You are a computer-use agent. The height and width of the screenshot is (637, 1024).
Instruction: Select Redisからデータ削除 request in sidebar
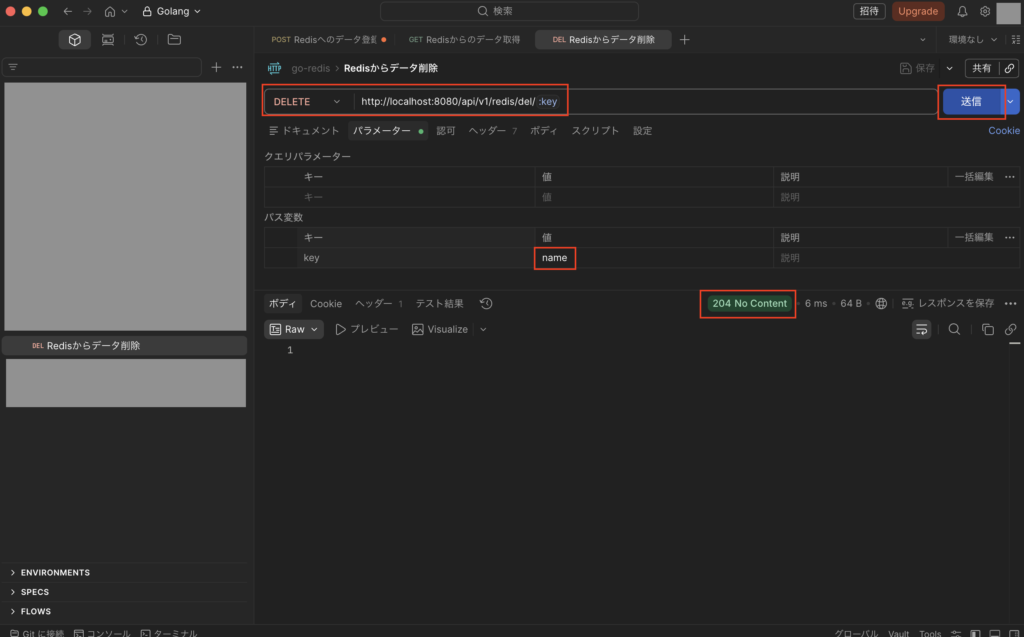coord(93,346)
